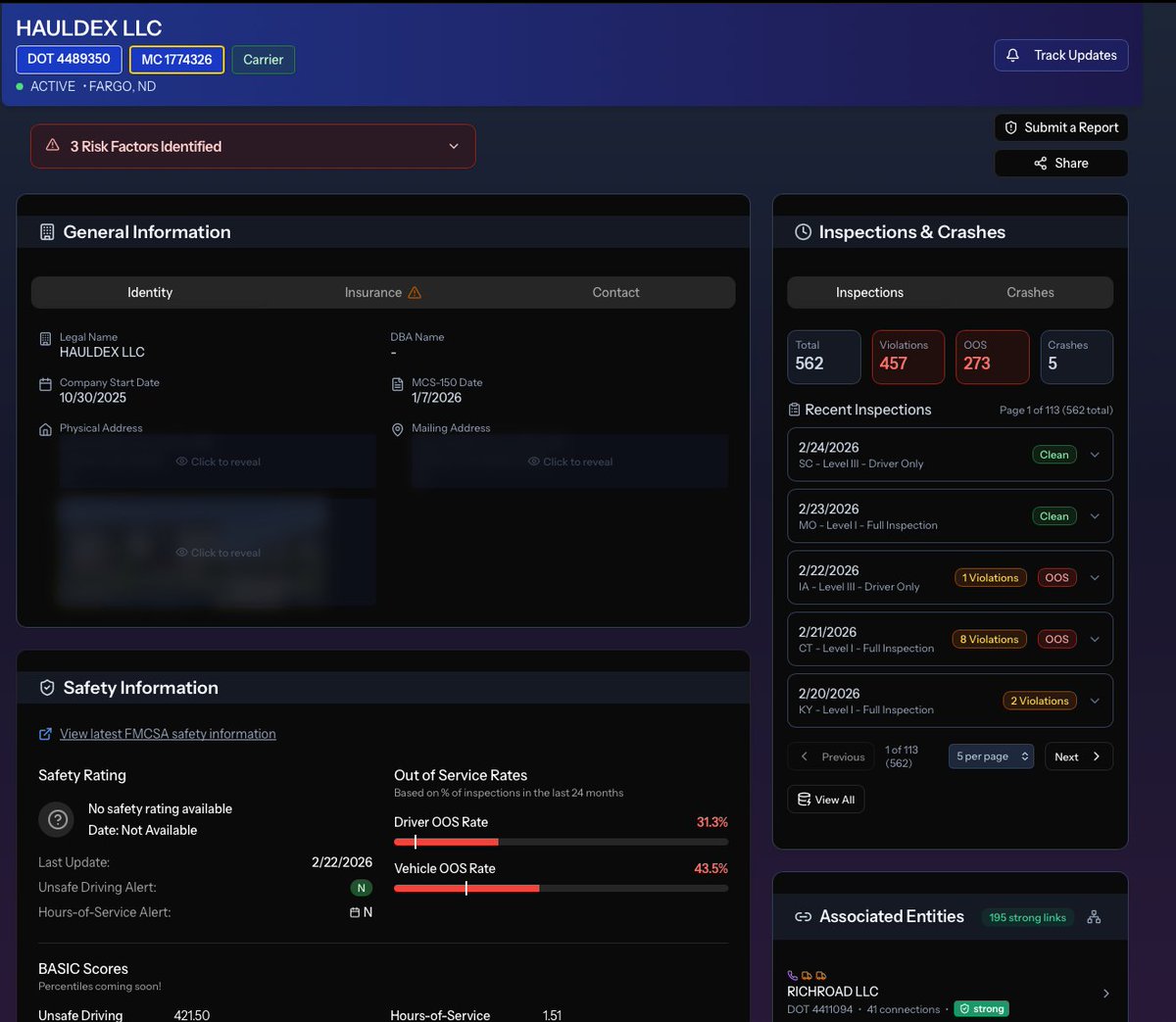This screenshot has width=1176, height=1022.
Task: Click the MC 1774326 badge
Action: 176,60
